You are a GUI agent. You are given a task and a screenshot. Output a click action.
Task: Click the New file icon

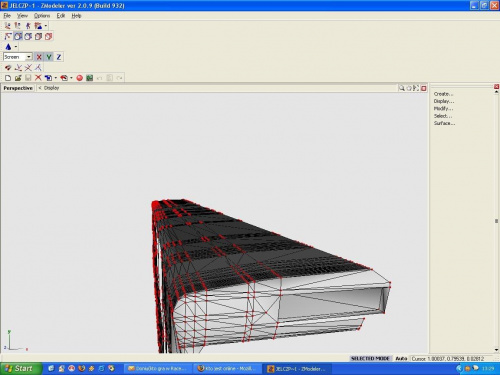(8, 78)
